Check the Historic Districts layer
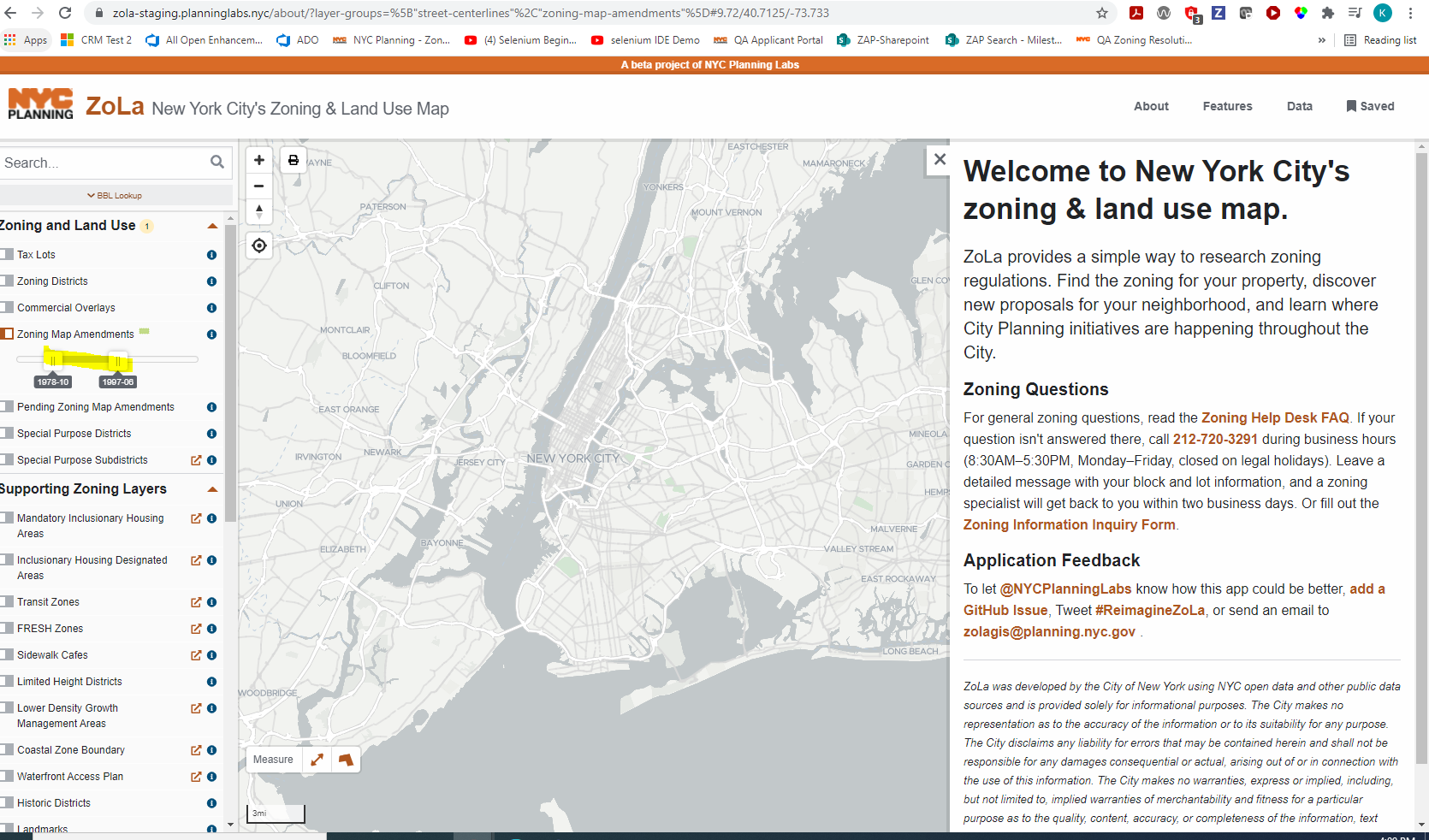The height and width of the screenshot is (840, 1429). [7, 803]
